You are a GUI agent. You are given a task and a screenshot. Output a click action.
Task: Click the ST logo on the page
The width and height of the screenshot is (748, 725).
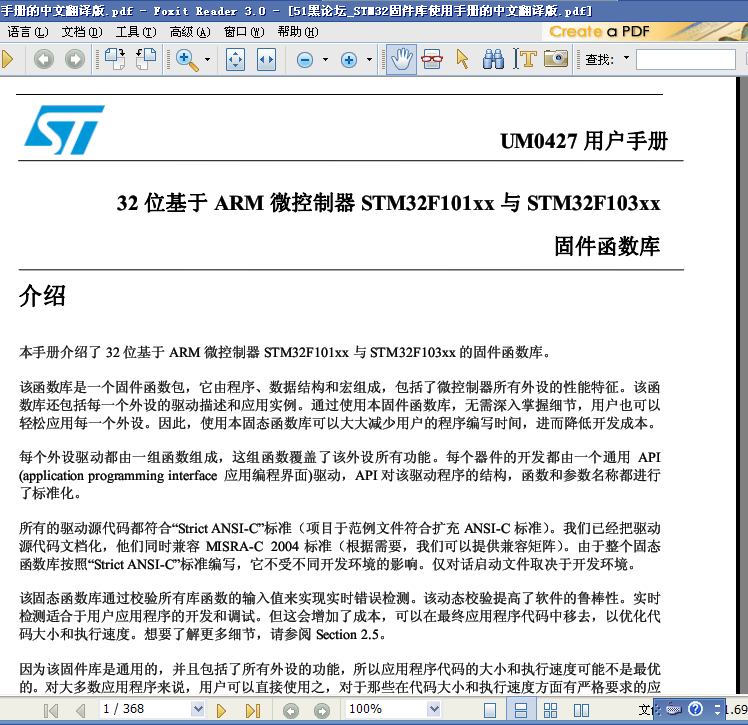pos(64,129)
